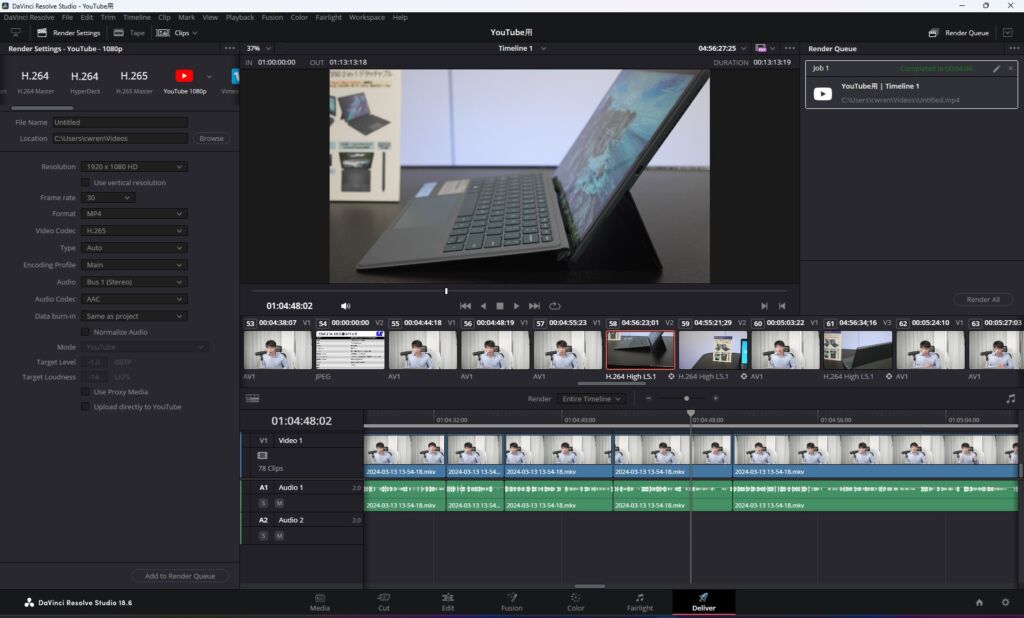Click the audio note icon above timeline

pyautogui.click(x=1010, y=398)
